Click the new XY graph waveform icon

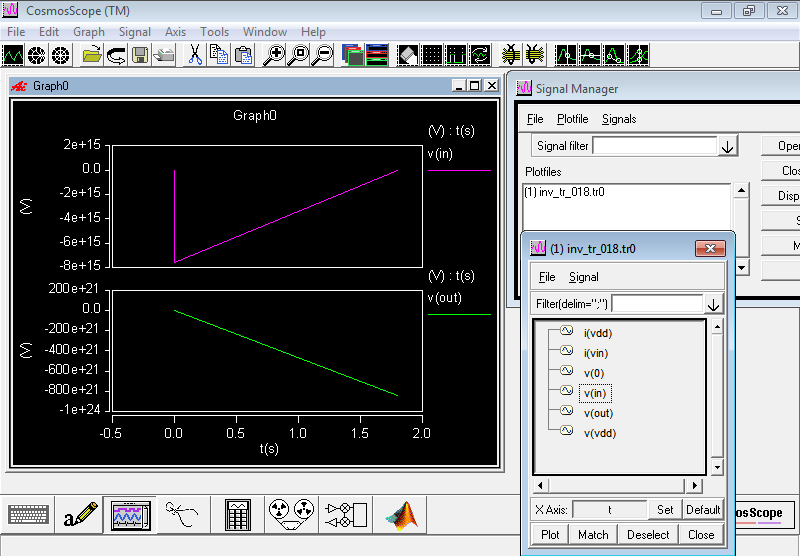[x=13, y=55]
